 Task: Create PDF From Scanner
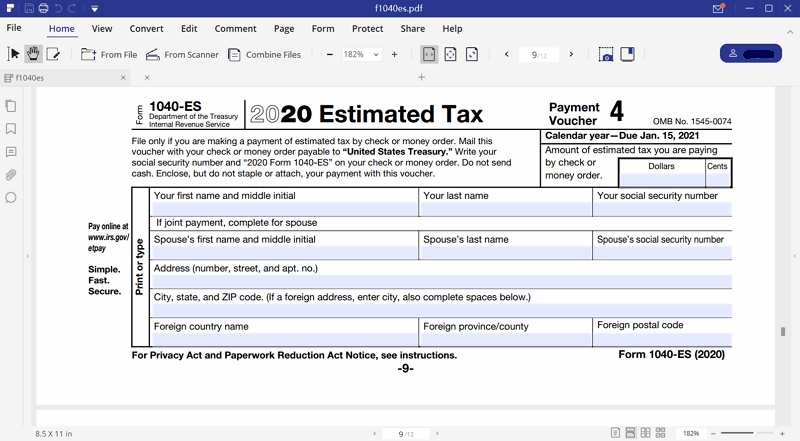(182, 54)
